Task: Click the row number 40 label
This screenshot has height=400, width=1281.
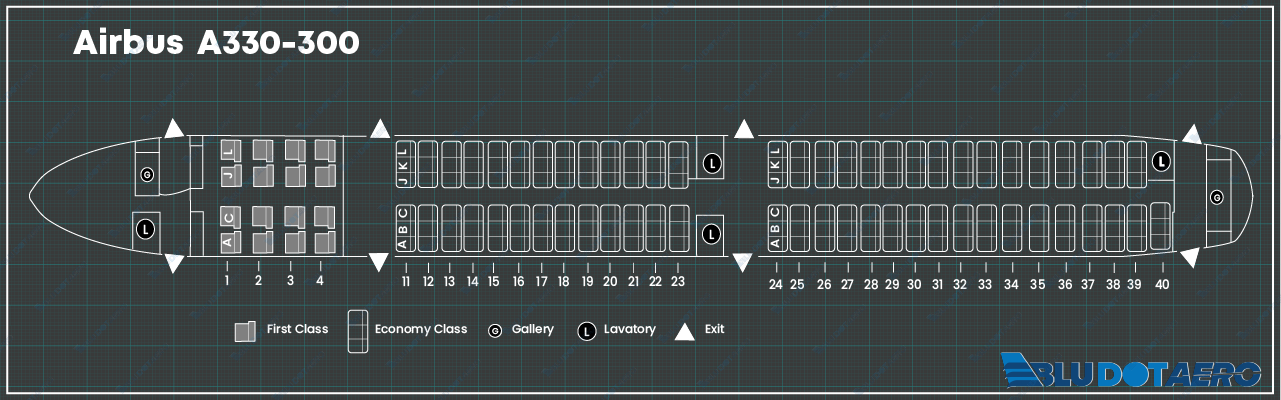Action: [x=1162, y=285]
